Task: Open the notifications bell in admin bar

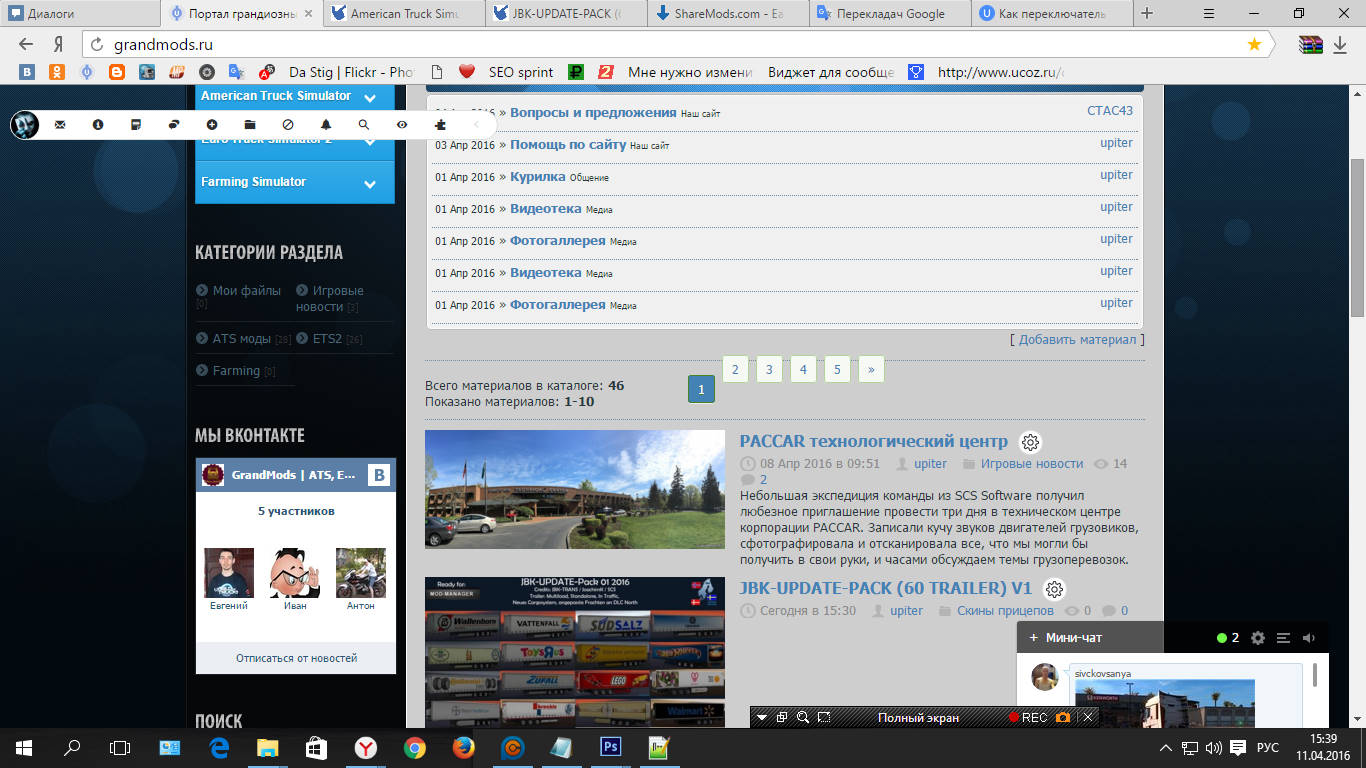Action: tap(326, 125)
